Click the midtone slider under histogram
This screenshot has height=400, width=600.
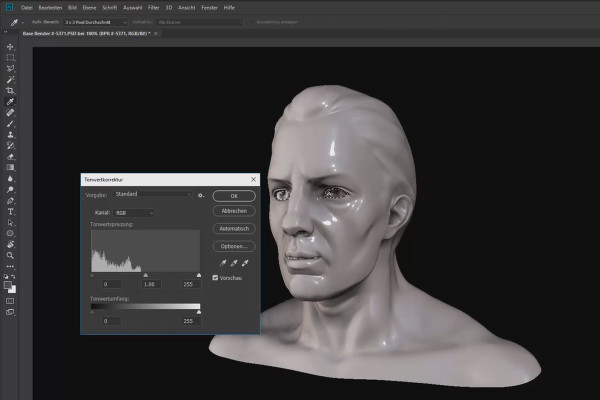(145, 274)
